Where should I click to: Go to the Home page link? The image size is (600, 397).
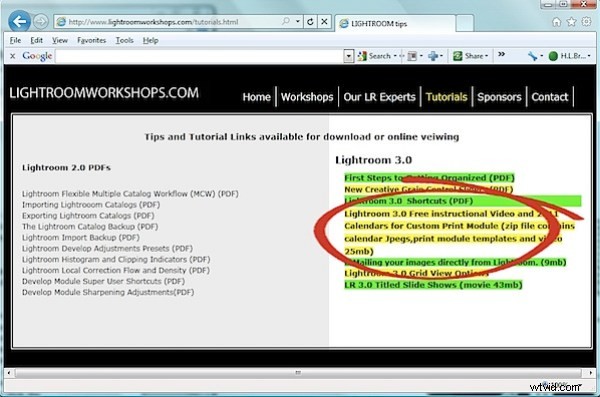point(256,97)
